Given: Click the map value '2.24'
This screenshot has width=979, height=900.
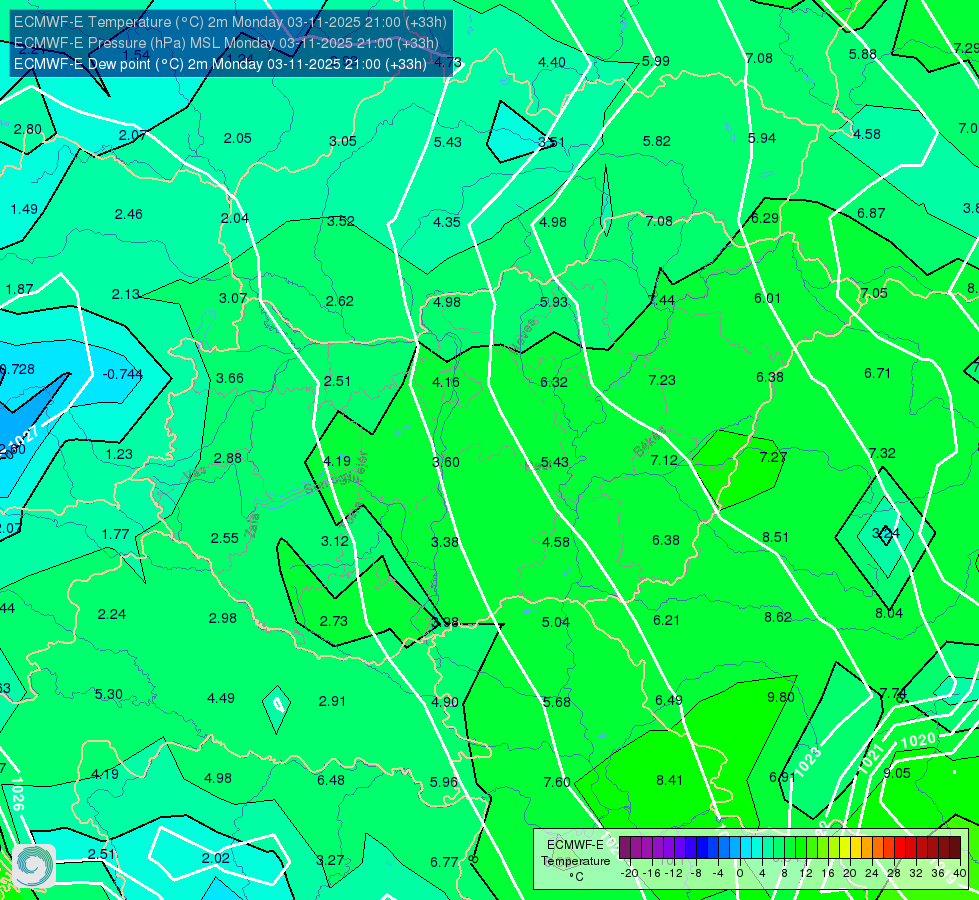Looking at the screenshot, I should tap(112, 615).
